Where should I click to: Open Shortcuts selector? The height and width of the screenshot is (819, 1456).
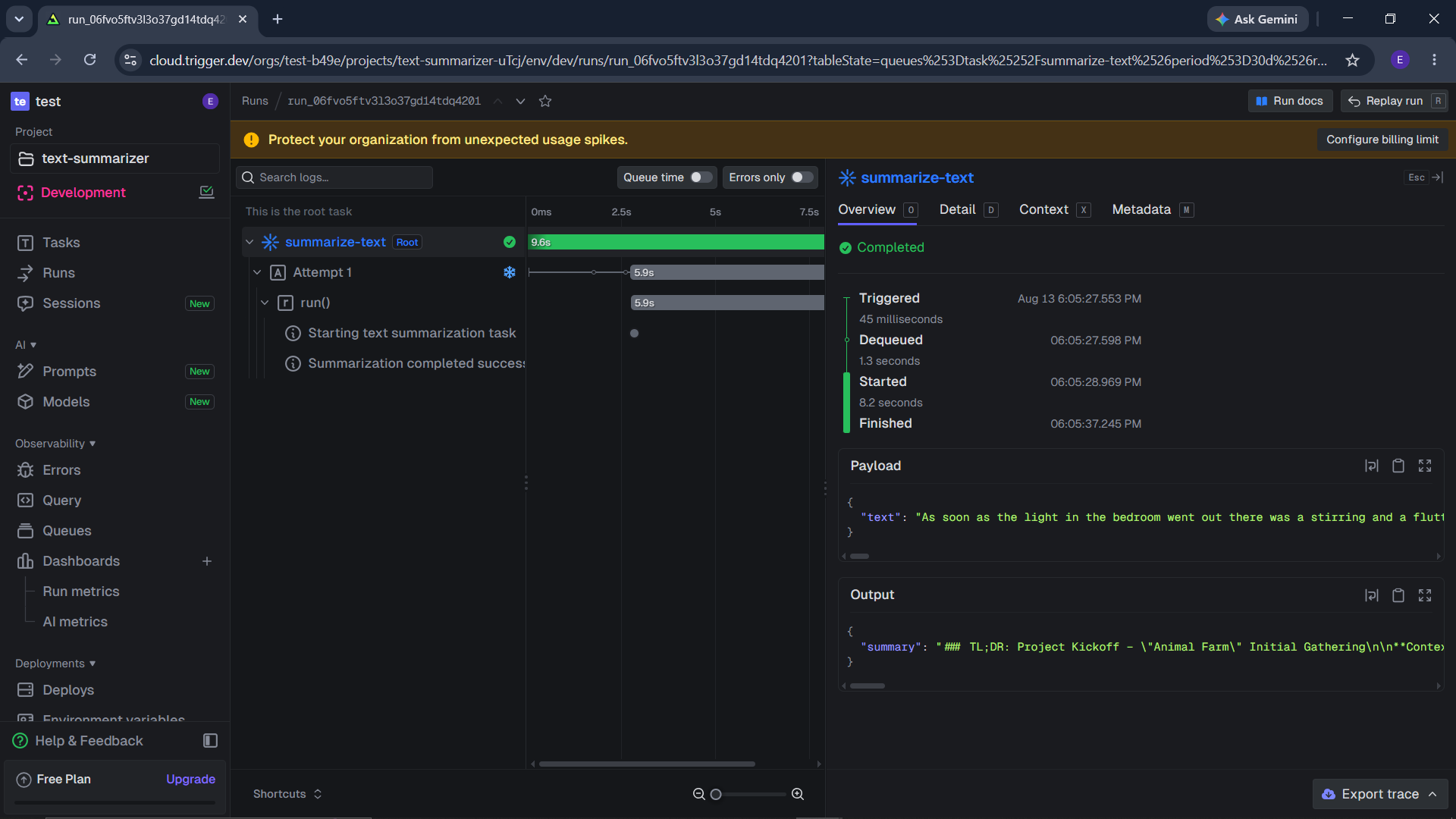[287, 794]
